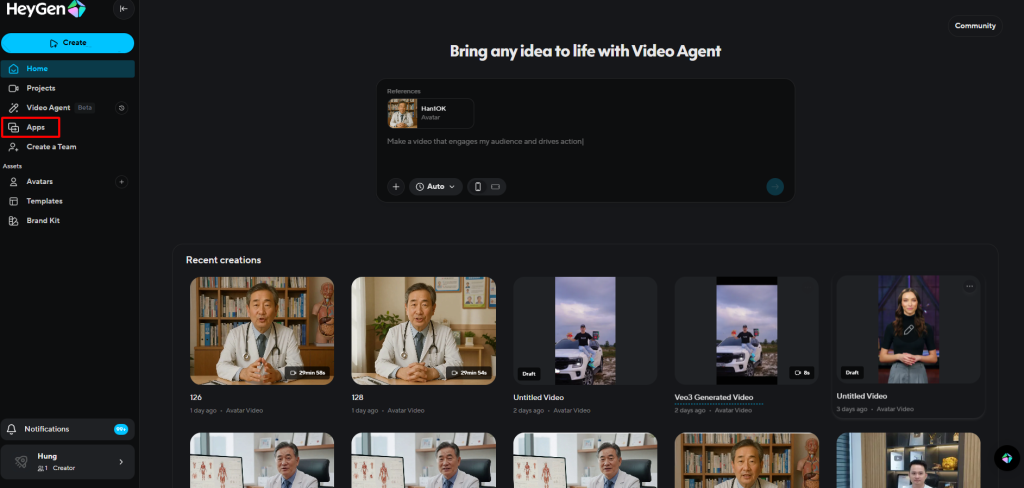Open Video Agent history clock icon
This screenshot has width=1024, height=488.
click(121, 108)
